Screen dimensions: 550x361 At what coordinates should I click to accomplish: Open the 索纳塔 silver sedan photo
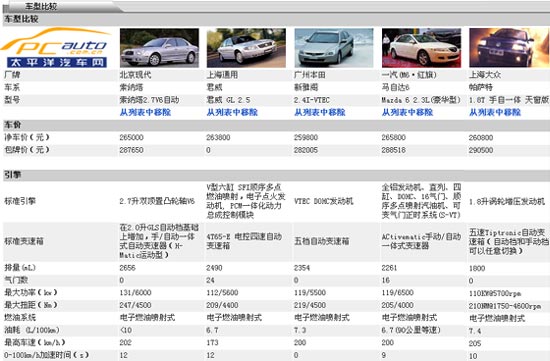click(x=159, y=48)
